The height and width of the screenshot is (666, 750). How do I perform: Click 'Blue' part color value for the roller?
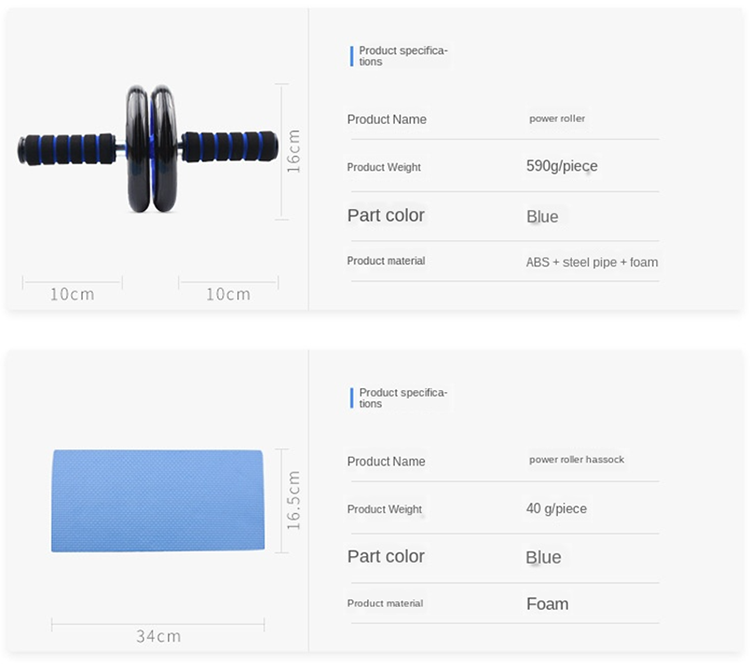coord(542,217)
